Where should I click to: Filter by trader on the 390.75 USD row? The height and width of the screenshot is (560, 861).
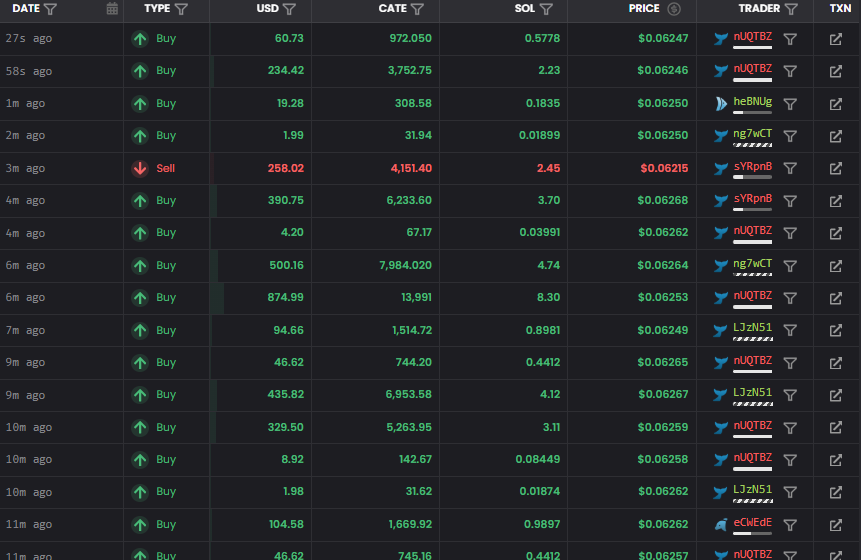pyautogui.click(x=790, y=201)
